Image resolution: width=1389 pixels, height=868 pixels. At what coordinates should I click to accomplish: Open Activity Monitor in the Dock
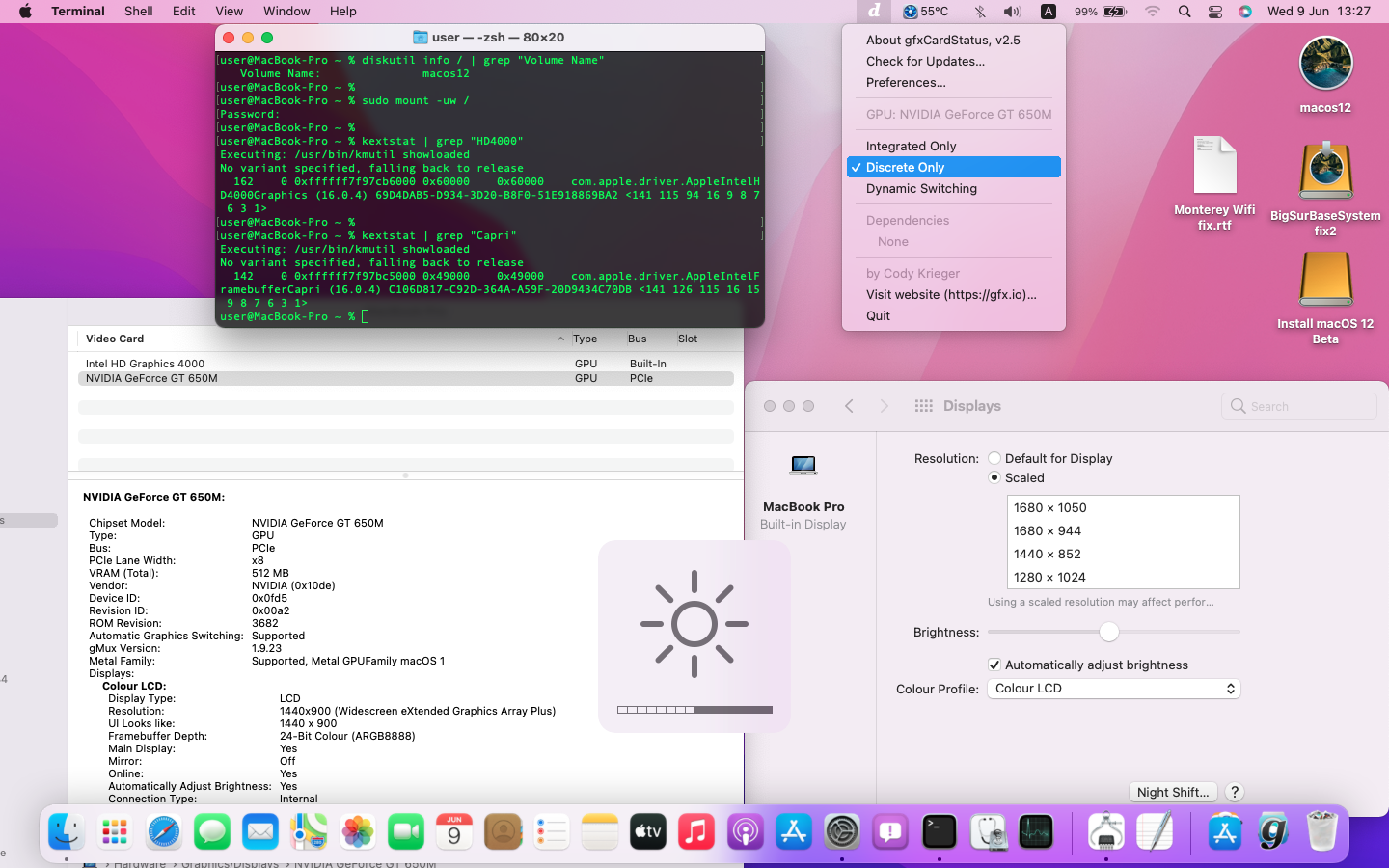point(1036,831)
